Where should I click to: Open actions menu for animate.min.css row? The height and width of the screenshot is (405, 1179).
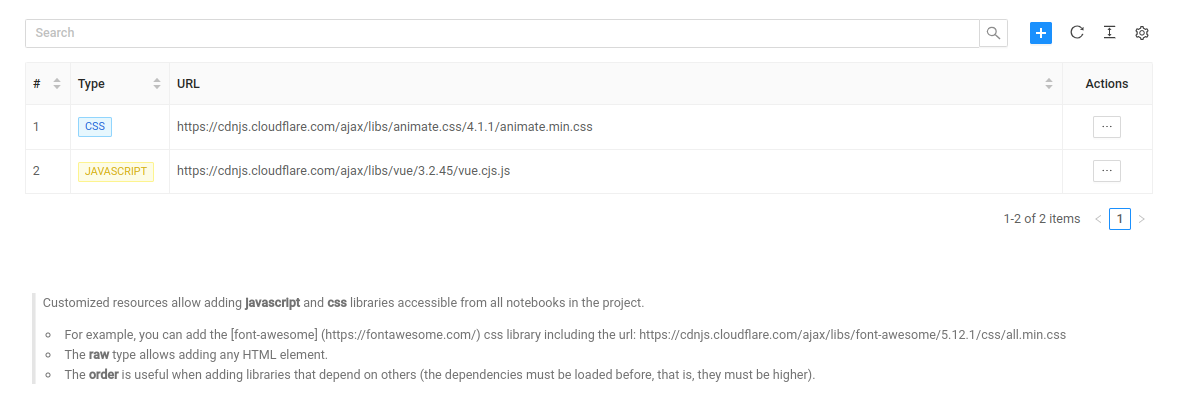[x=1107, y=127]
